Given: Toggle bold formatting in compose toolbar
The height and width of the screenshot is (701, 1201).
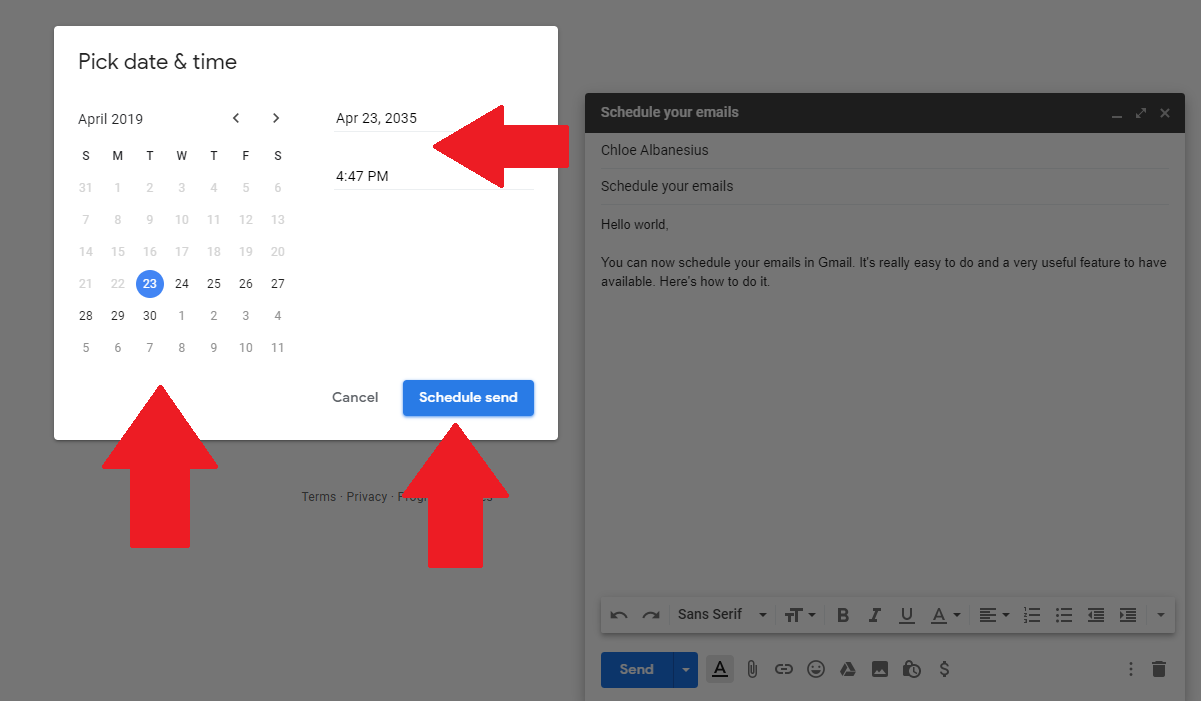Looking at the screenshot, I should [x=843, y=615].
